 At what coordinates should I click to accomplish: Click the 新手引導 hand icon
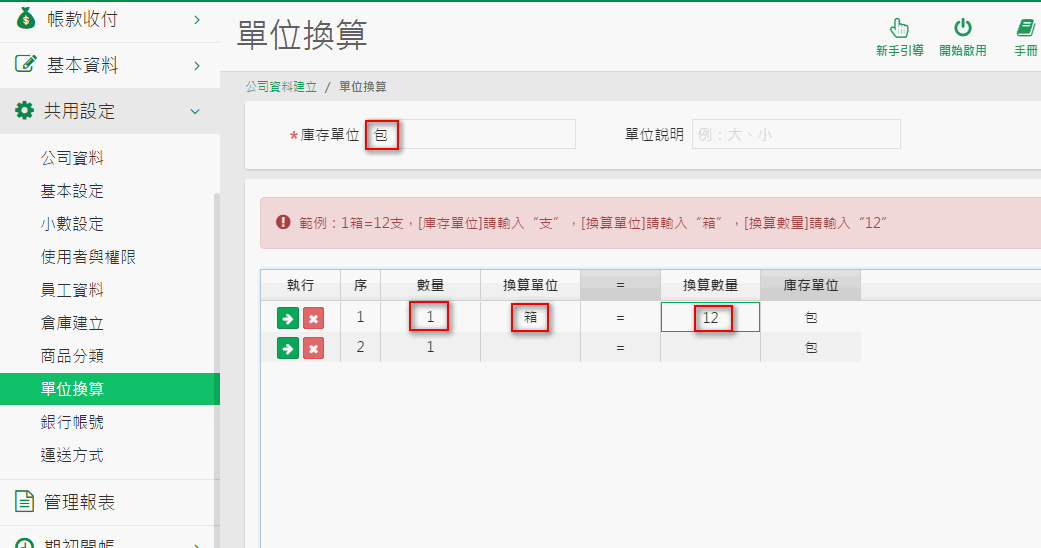899,29
